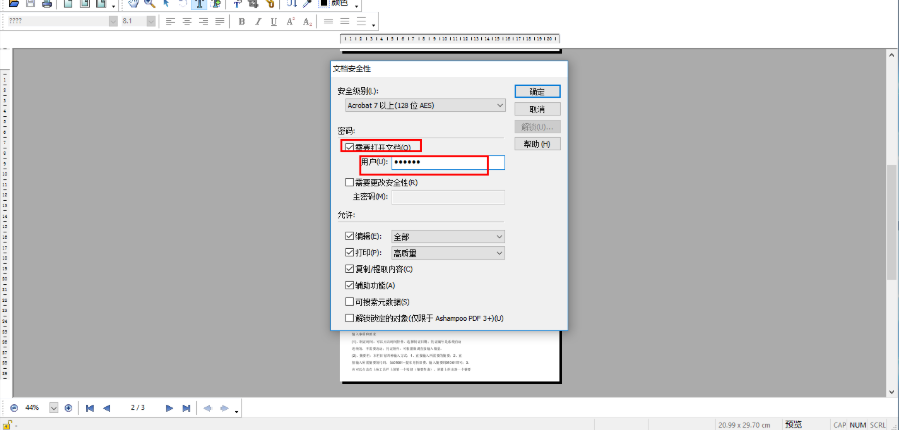
Task: Click the zoom in plus icon
Action: click(x=68, y=408)
